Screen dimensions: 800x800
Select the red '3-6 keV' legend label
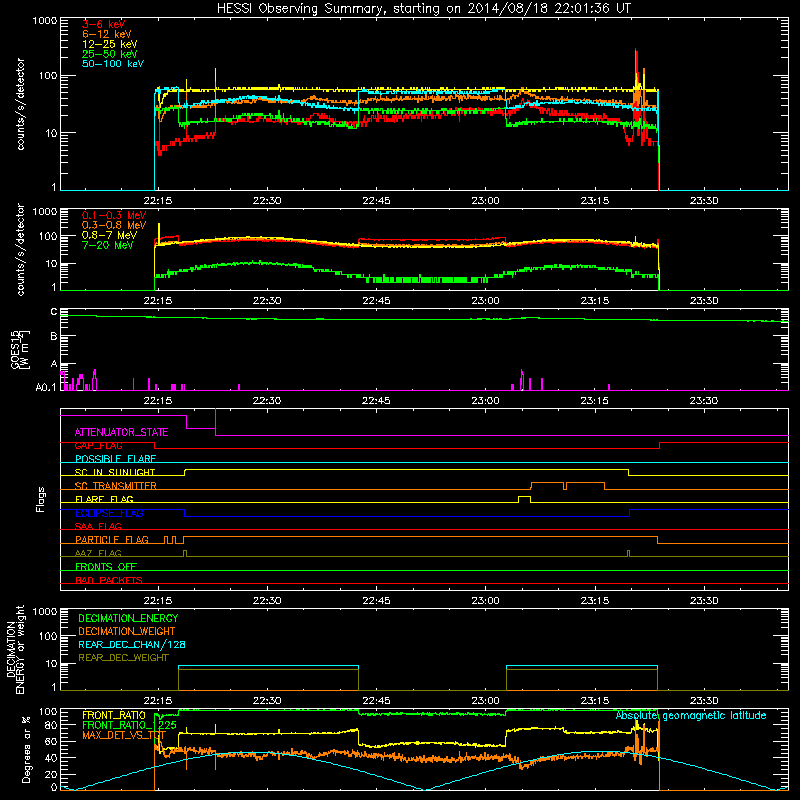[x=104, y=24]
